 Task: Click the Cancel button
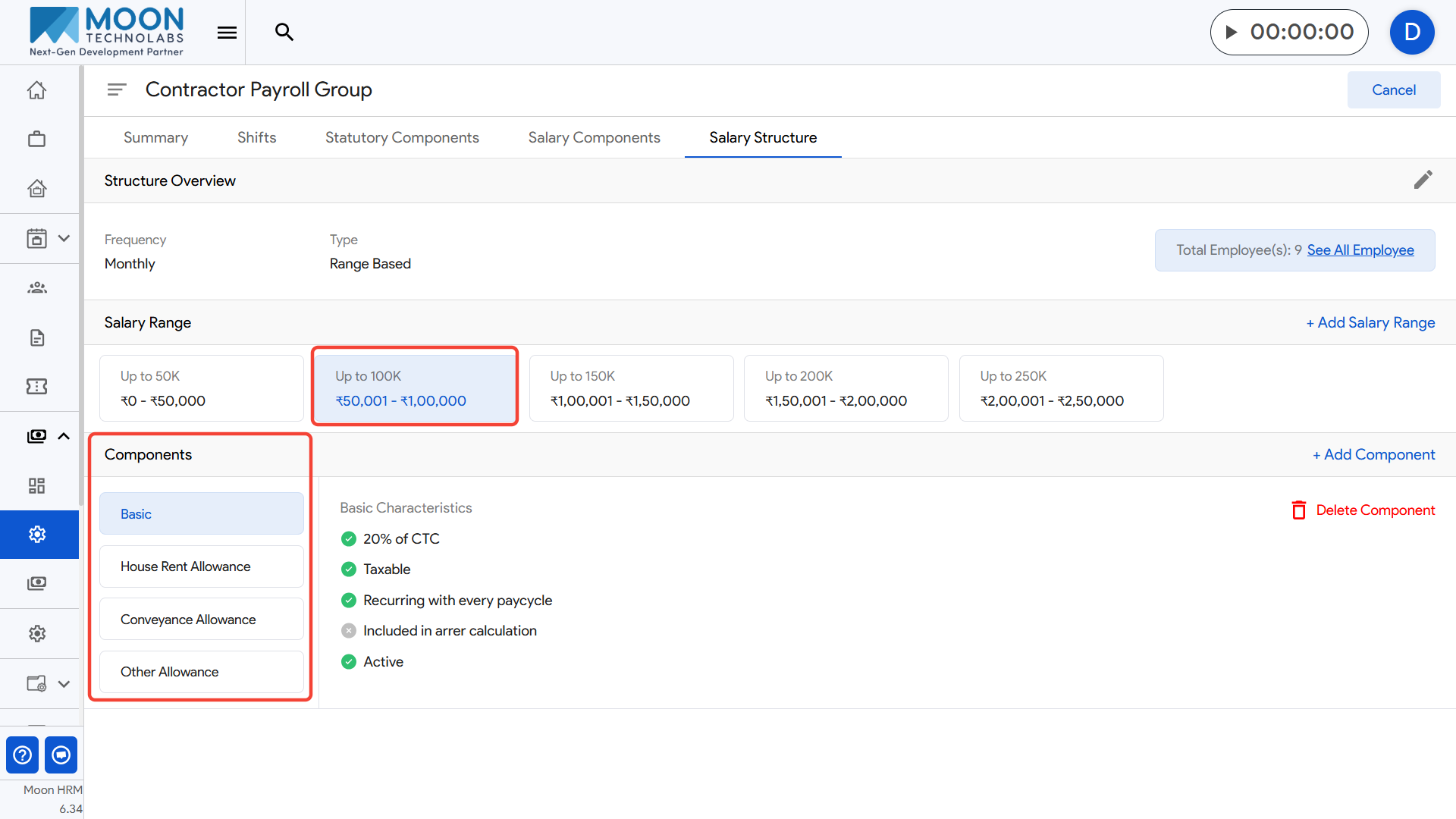point(1393,89)
